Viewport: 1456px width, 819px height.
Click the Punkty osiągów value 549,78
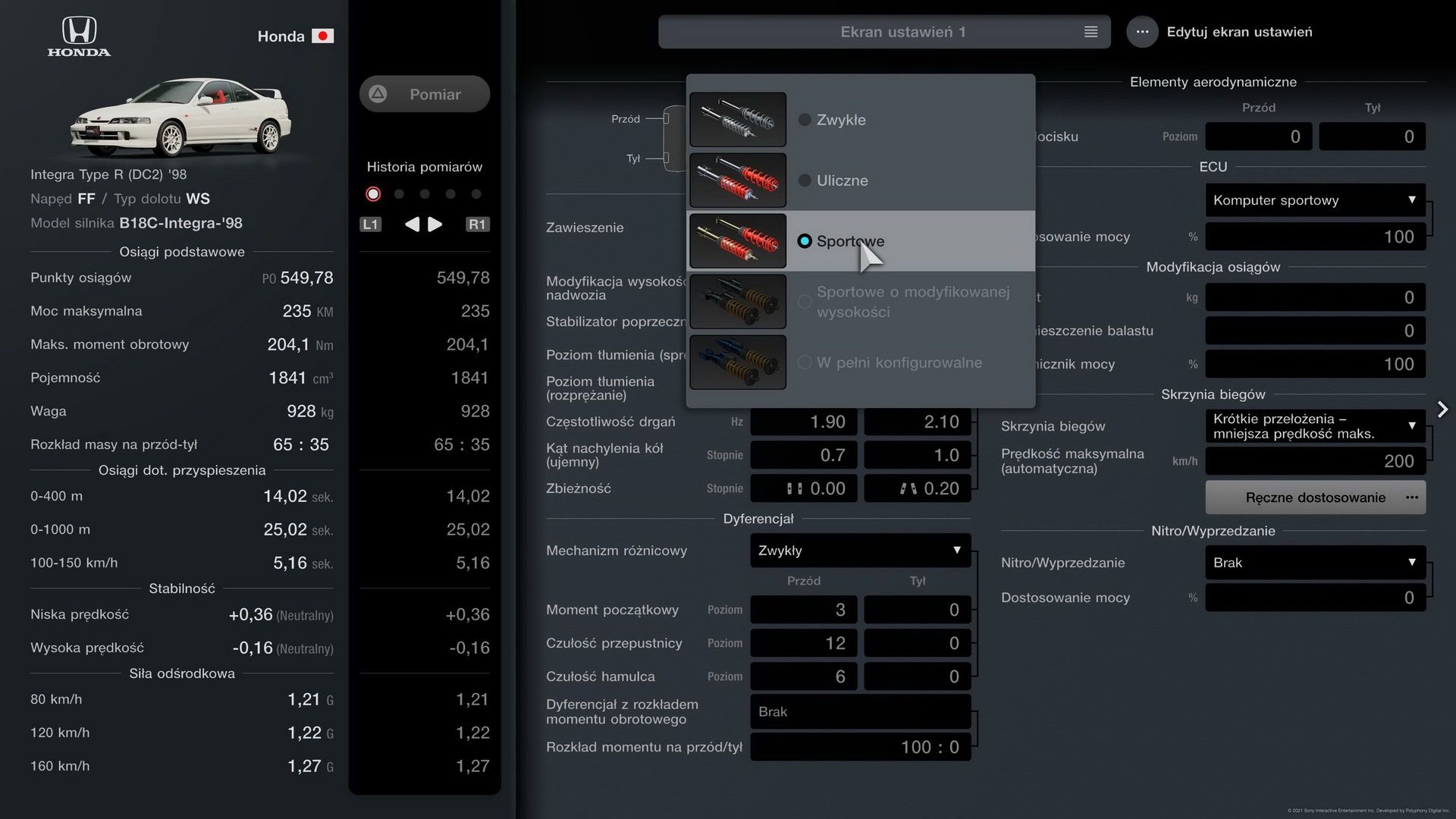click(306, 278)
